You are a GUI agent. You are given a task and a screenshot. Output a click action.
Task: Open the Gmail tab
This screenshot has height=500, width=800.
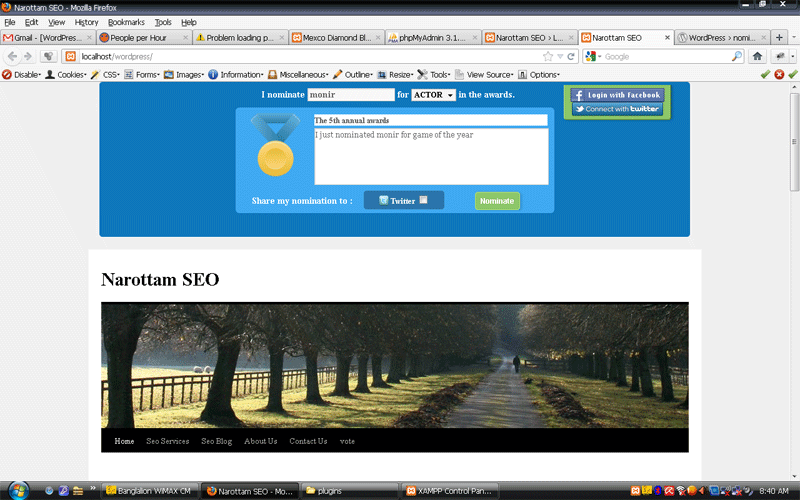pos(47,38)
